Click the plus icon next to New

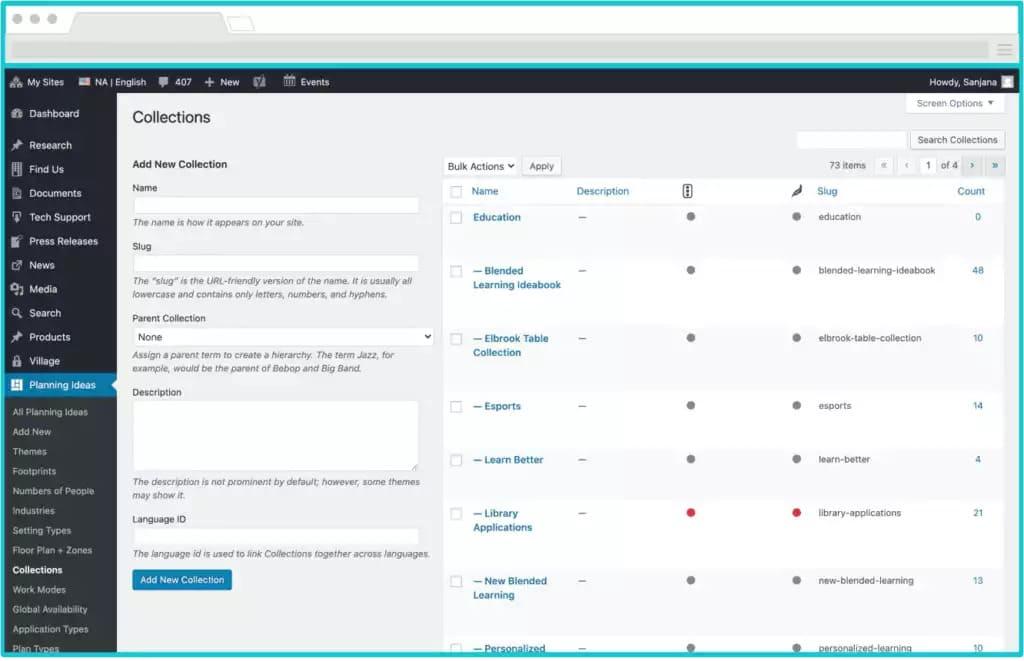pyautogui.click(x=209, y=82)
